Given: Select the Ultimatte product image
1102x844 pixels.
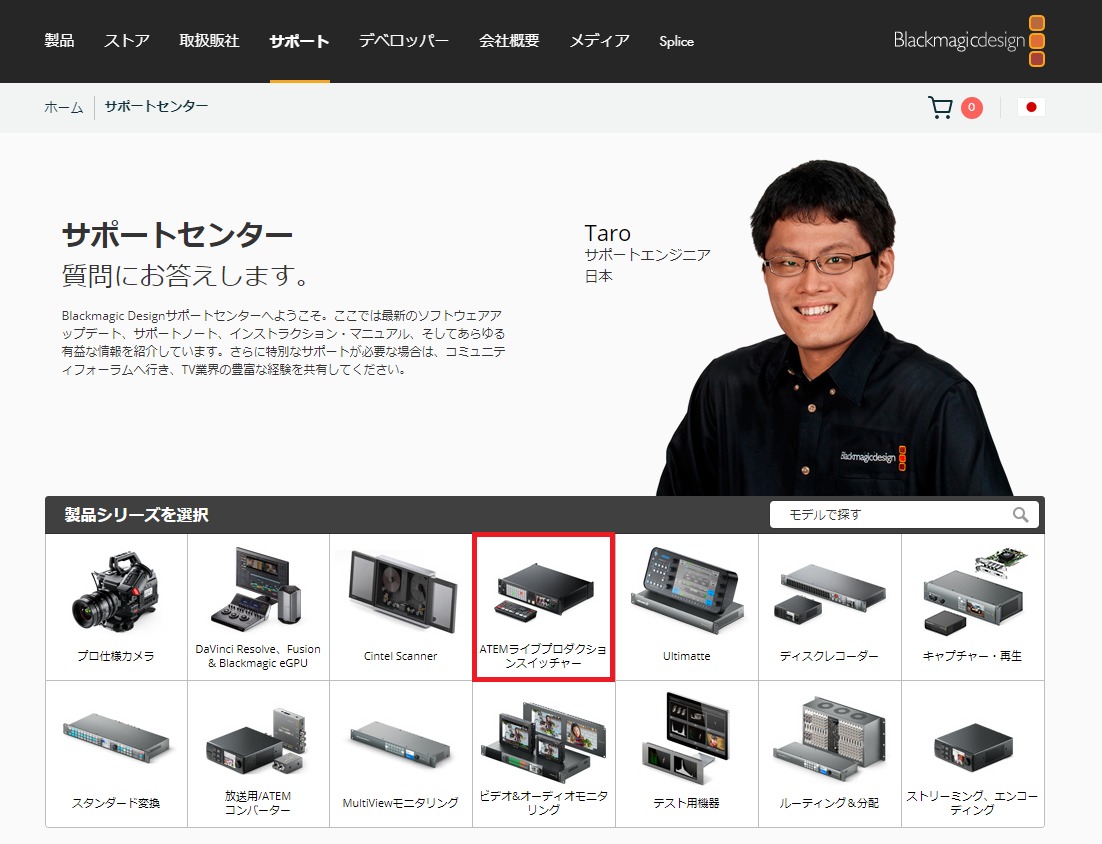Looking at the screenshot, I should [x=687, y=591].
